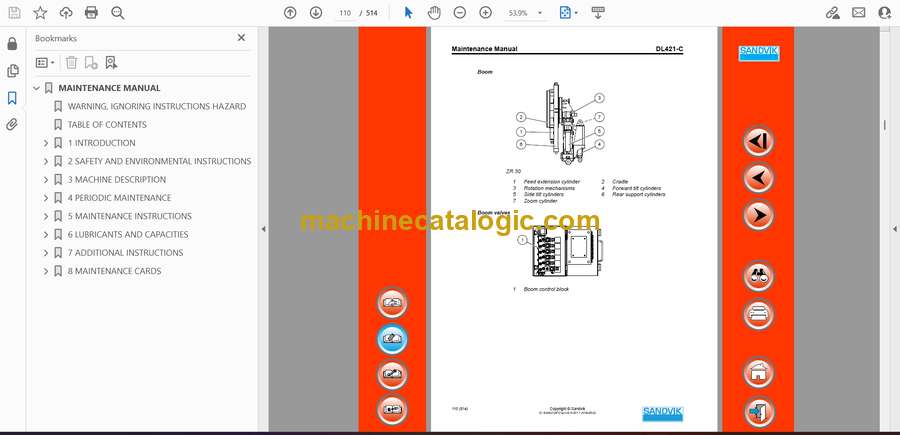The width and height of the screenshot is (900, 435).
Task: Zoom out with the minus button
Action: pos(460,13)
